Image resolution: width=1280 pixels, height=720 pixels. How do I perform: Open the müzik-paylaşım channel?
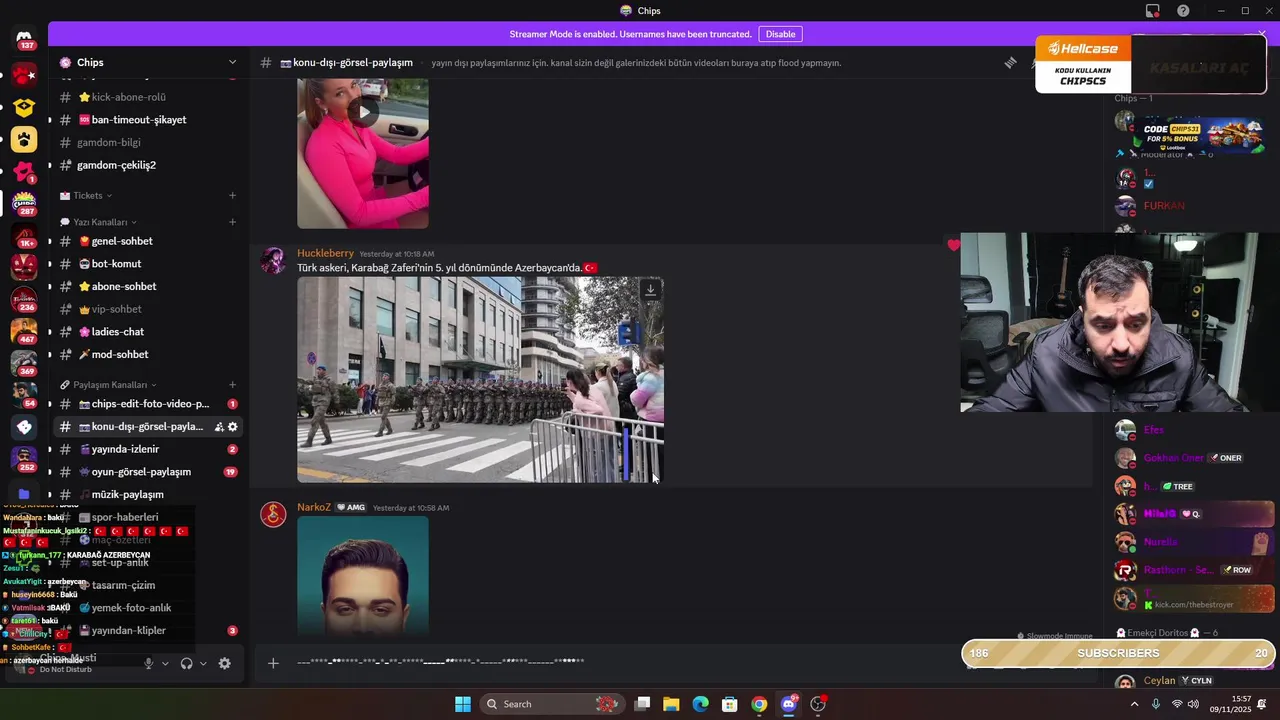(x=148, y=495)
